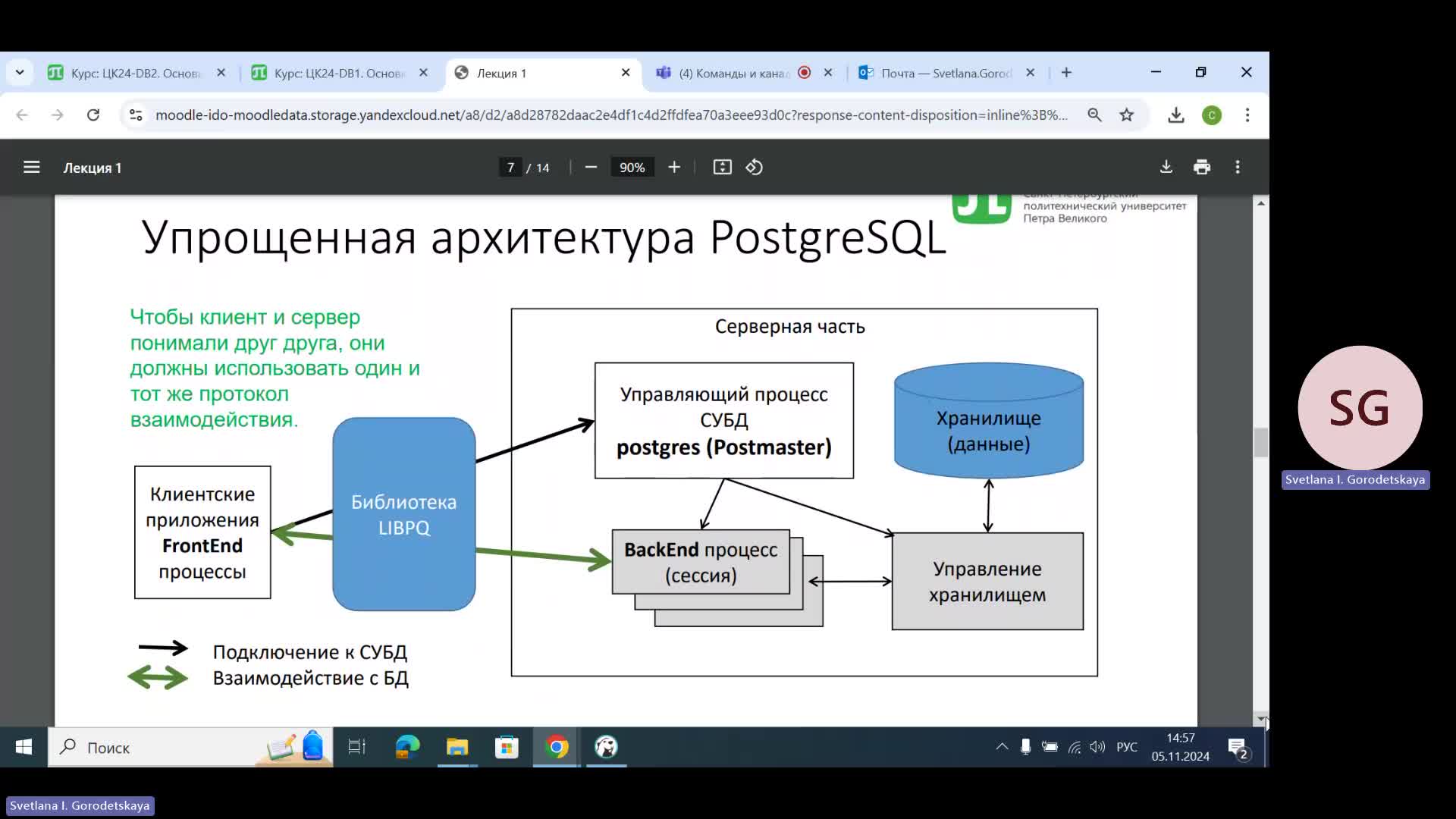Viewport: 1456px width, 819px height.
Task: Click the Поиск taskbar search box
Action: [190, 748]
